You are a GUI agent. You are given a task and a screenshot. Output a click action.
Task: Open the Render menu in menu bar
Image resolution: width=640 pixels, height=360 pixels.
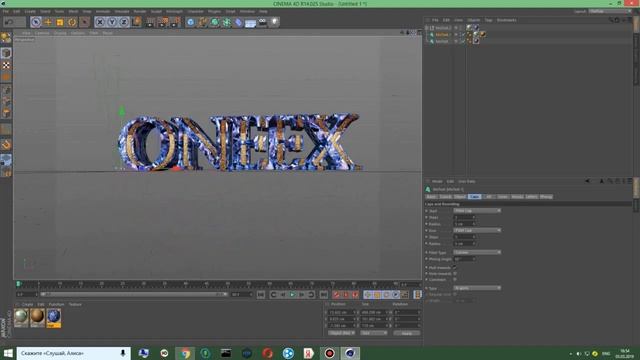140,11
